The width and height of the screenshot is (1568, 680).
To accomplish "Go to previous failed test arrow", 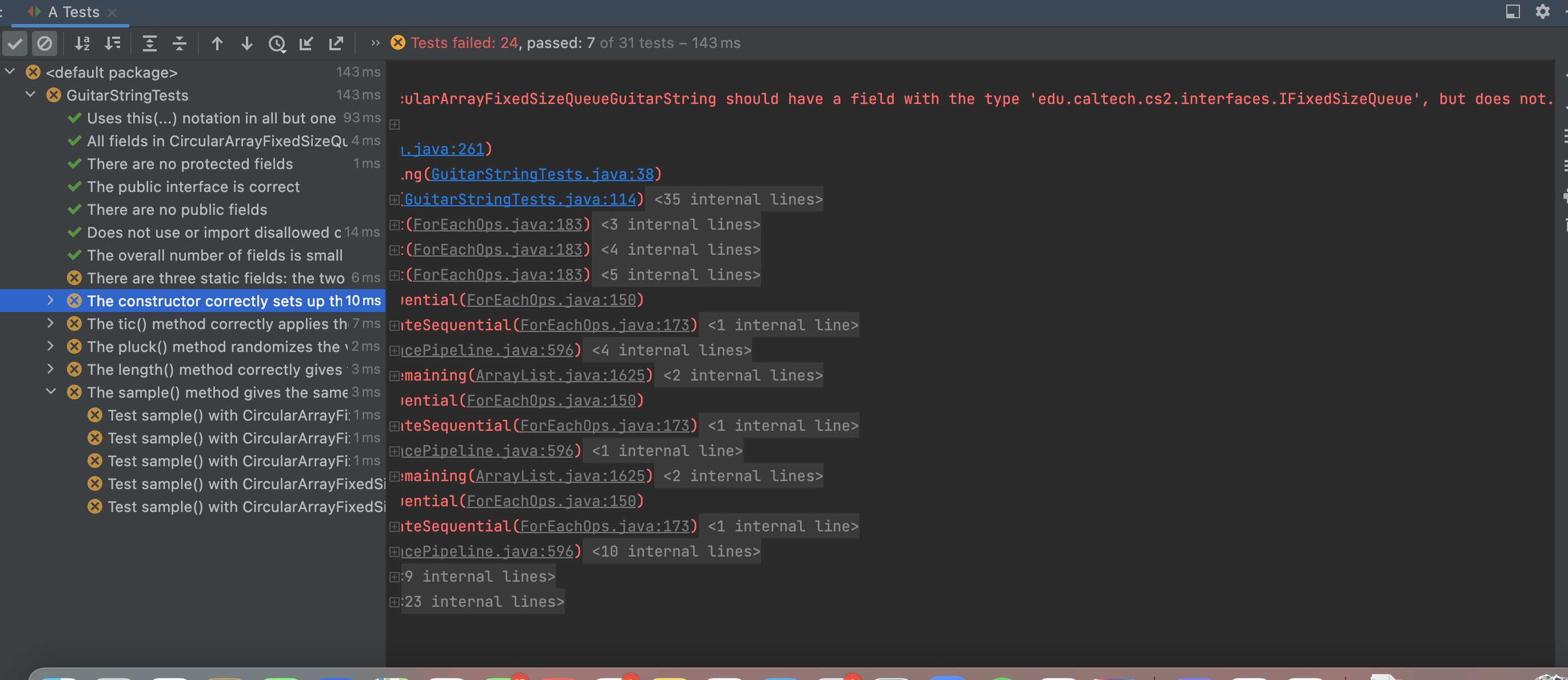I will (217, 44).
